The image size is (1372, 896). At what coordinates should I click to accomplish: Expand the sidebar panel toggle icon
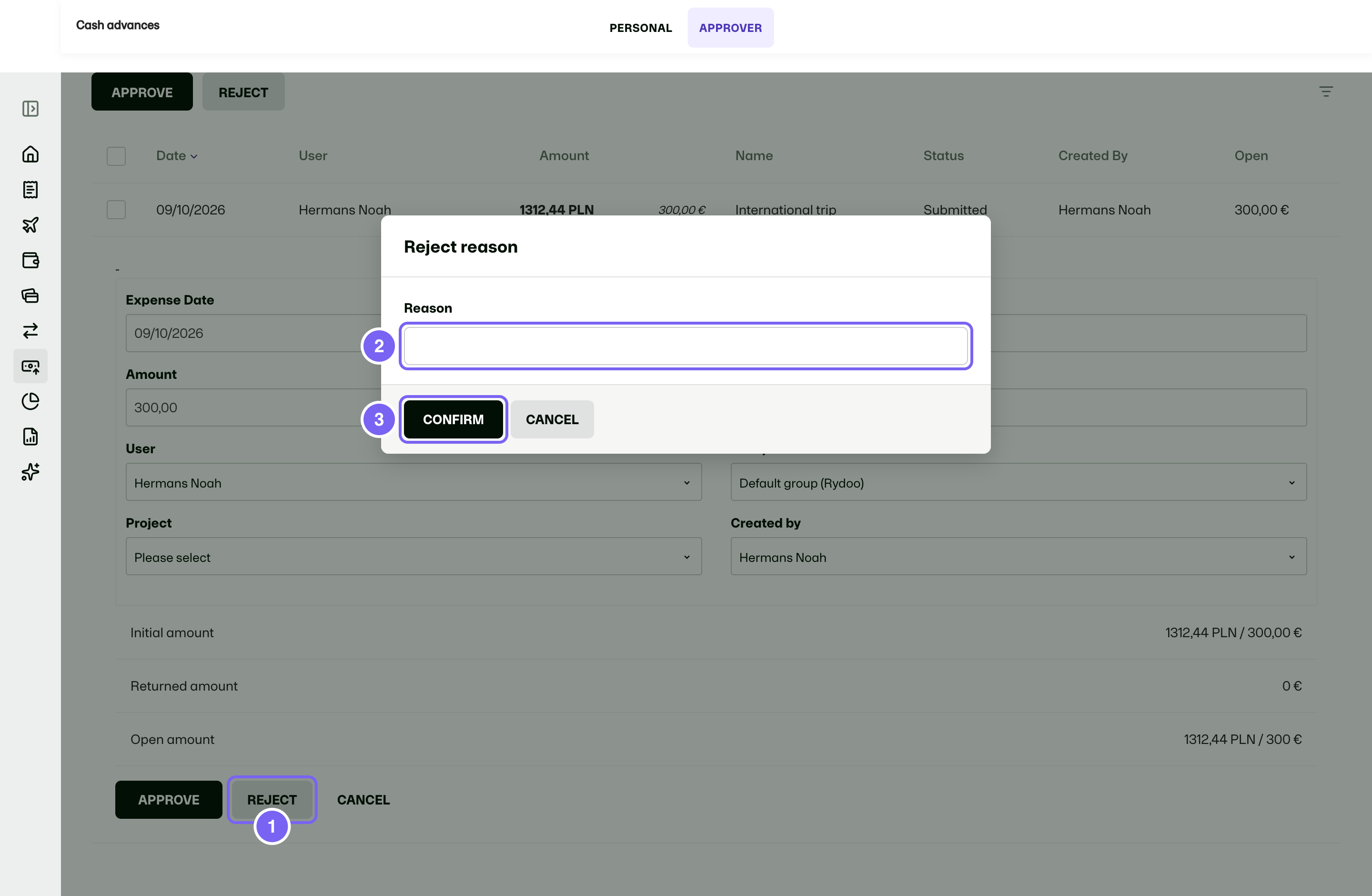30,108
